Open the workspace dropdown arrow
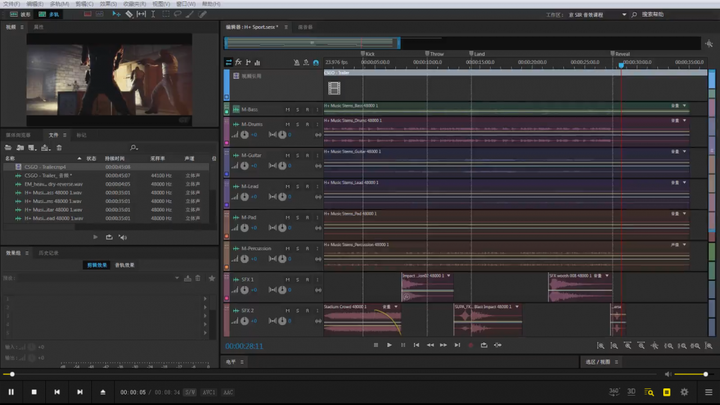This screenshot has height=405, width=720. 624,15
